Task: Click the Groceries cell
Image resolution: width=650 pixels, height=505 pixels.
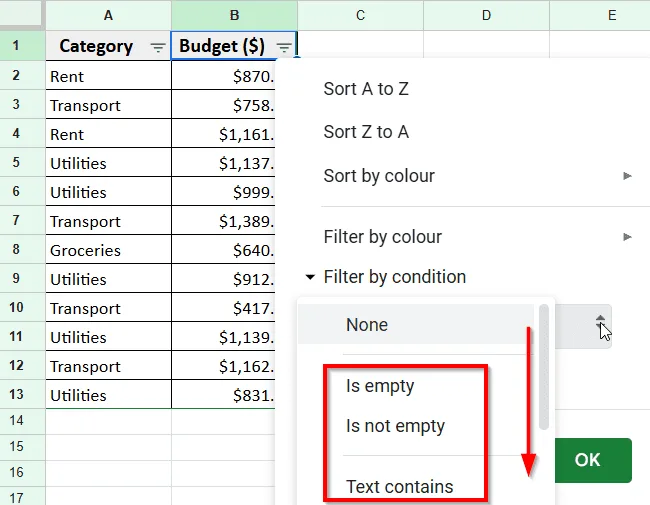Action: click(x=108, y=250)
